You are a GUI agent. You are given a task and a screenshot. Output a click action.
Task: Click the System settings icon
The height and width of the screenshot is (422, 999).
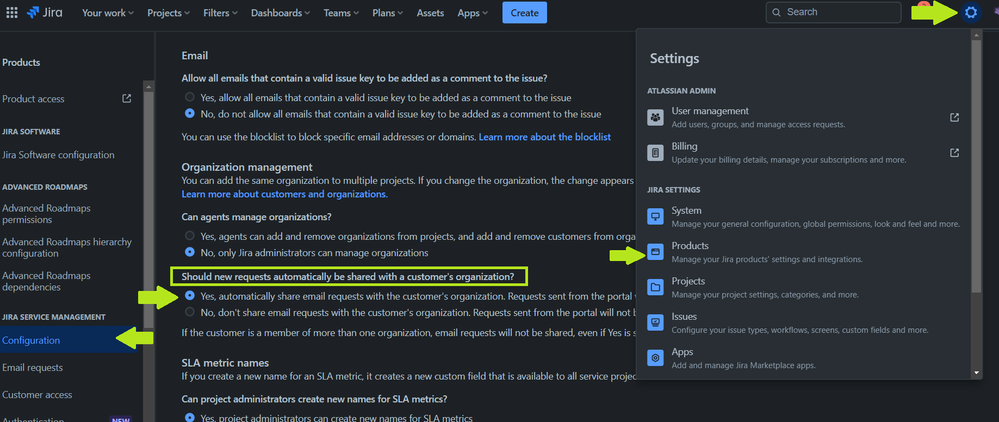(656, 217)
